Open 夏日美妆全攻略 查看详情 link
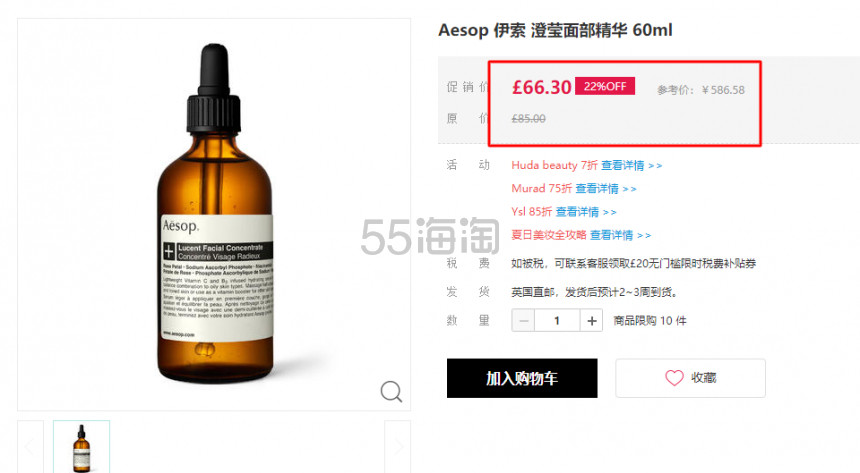Screen dimensions: 860x473 pos(620,235)
